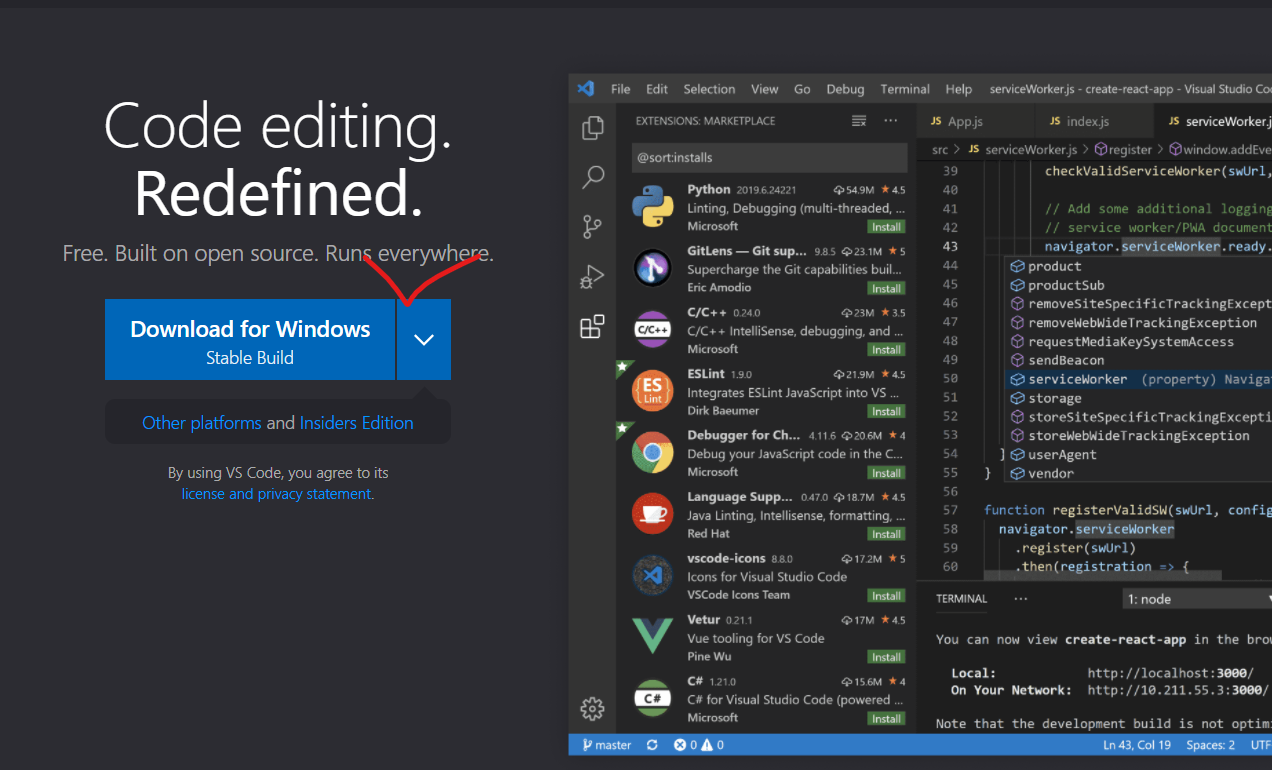Install the C/C++ extension

click(886, 350)
